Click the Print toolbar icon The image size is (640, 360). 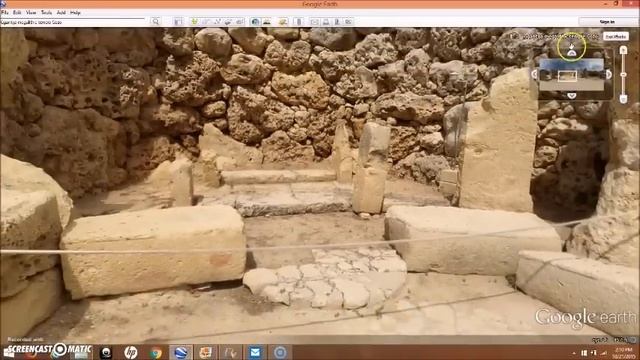click(326, 22)
